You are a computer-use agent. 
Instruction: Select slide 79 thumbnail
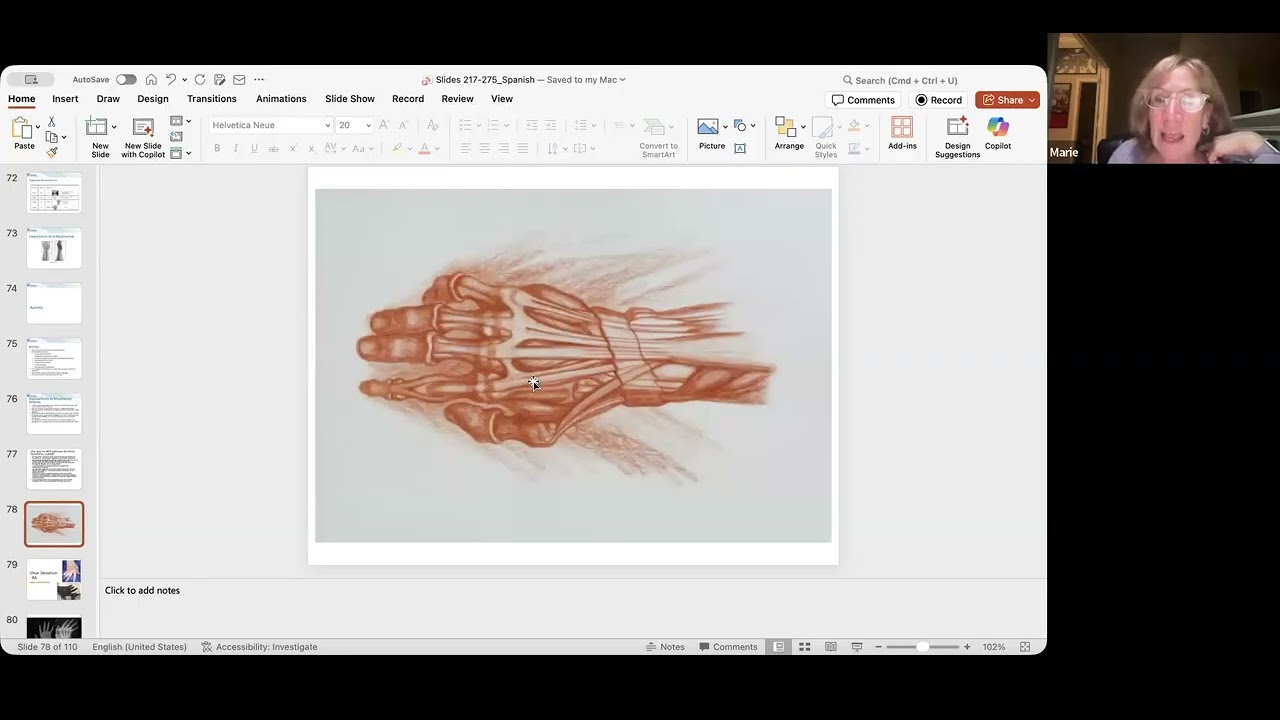pyautogui.click(x=54, y=579)
